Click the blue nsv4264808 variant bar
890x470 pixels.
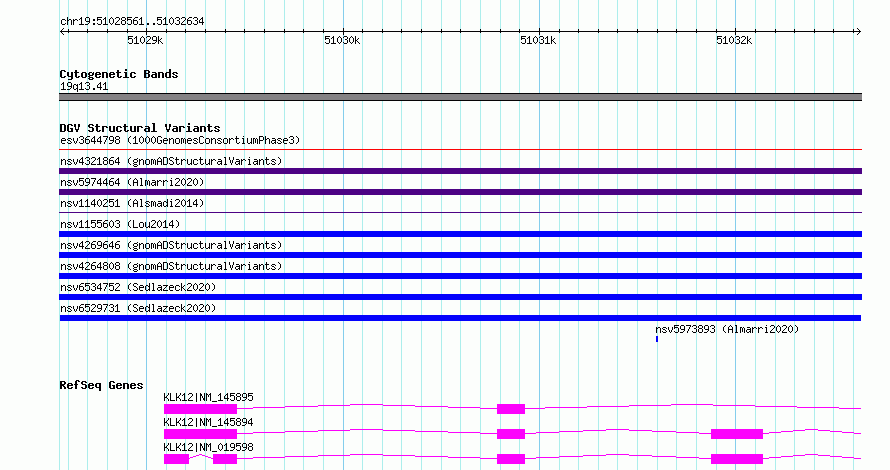coord(460,276)
